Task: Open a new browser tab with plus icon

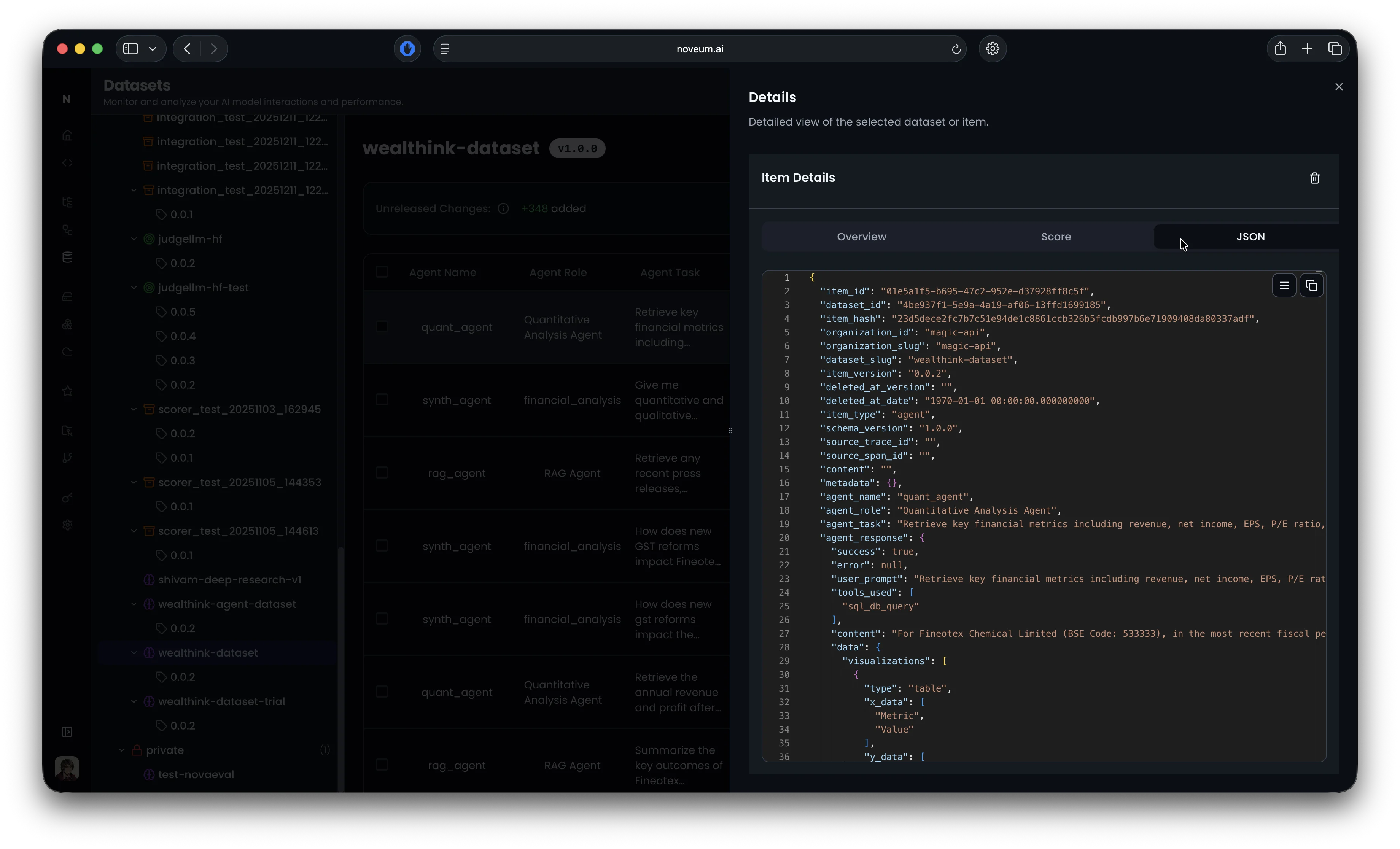Action: 1307,49
